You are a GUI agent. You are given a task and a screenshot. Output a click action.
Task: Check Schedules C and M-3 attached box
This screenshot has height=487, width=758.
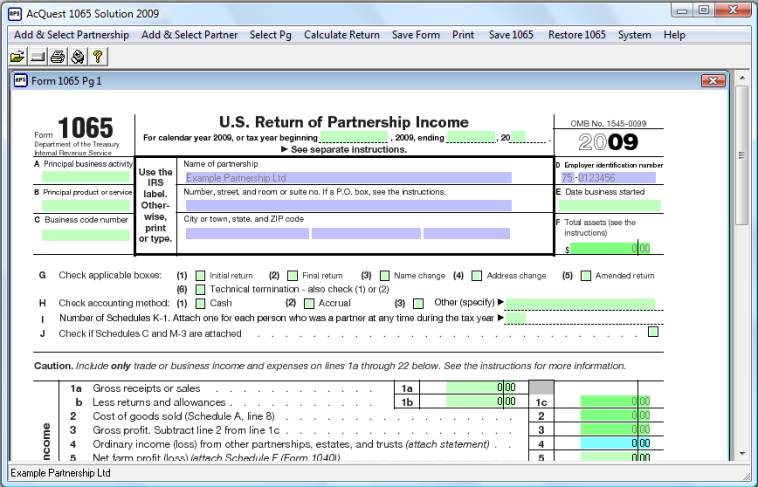coord(653,332)
